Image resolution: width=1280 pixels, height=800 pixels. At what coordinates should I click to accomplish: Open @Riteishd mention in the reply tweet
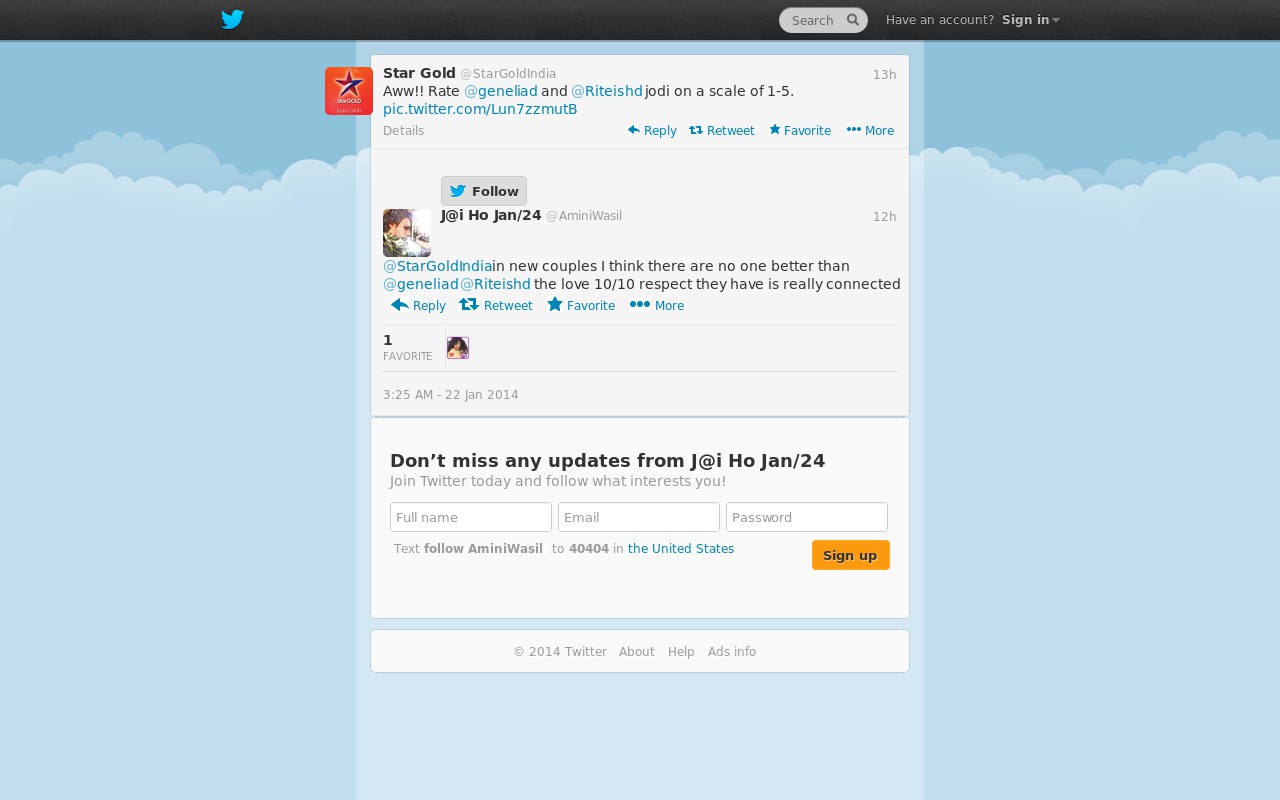(x=495, y=284)
